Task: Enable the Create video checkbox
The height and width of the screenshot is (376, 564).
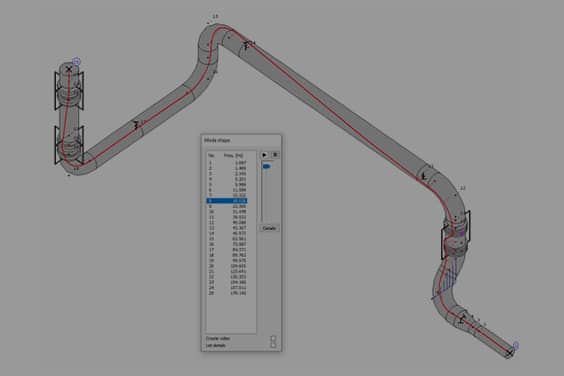Action: 273,339
